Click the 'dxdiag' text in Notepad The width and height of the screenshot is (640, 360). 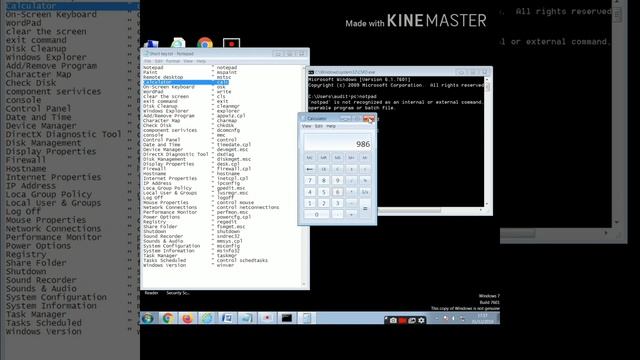[x=225, y=154]
